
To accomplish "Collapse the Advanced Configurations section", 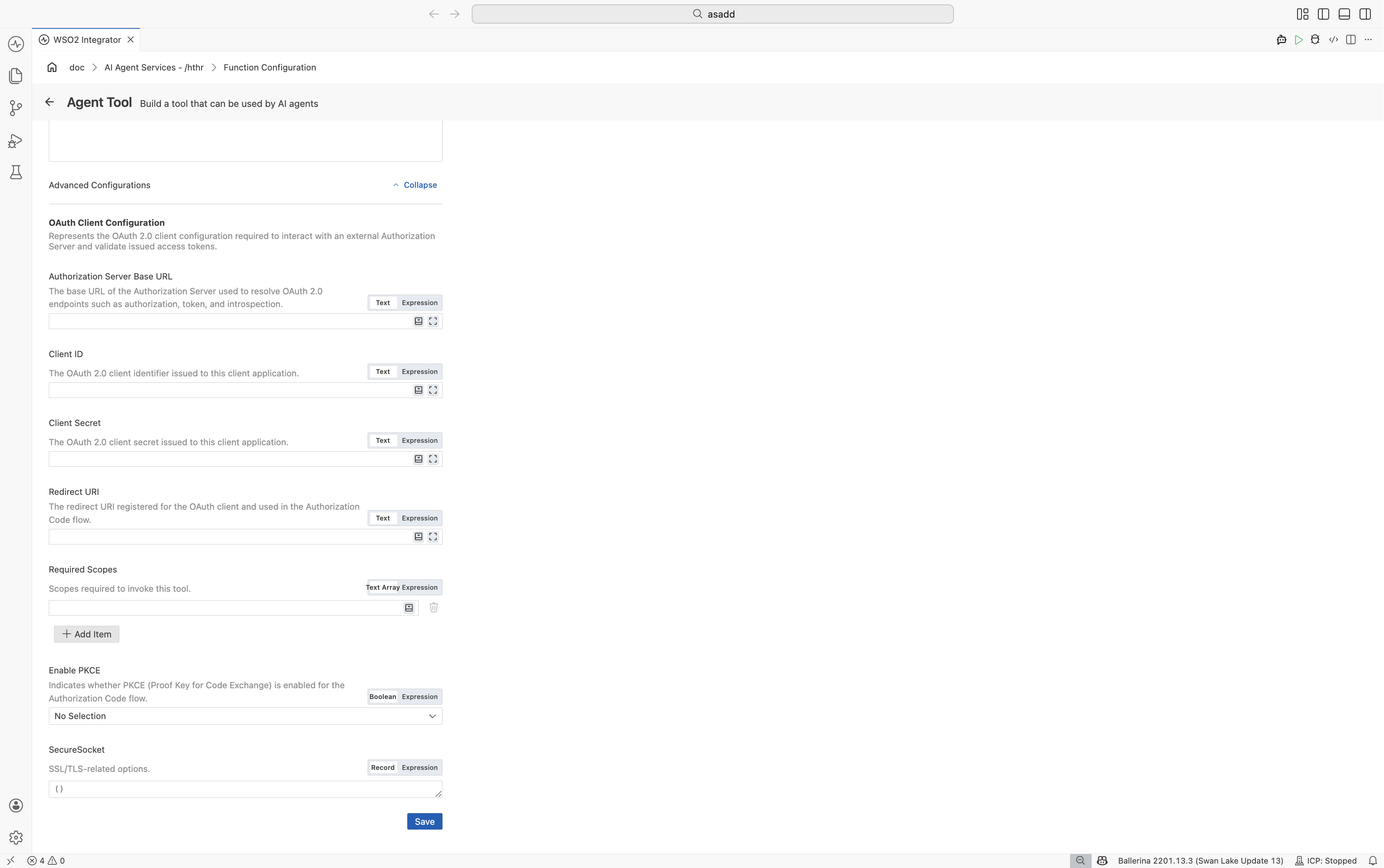I will 414,185.
